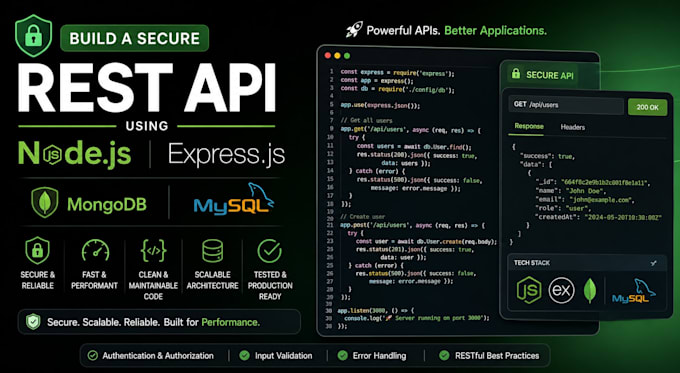
Task: Switch to the Headers tab
Action: 572,127
